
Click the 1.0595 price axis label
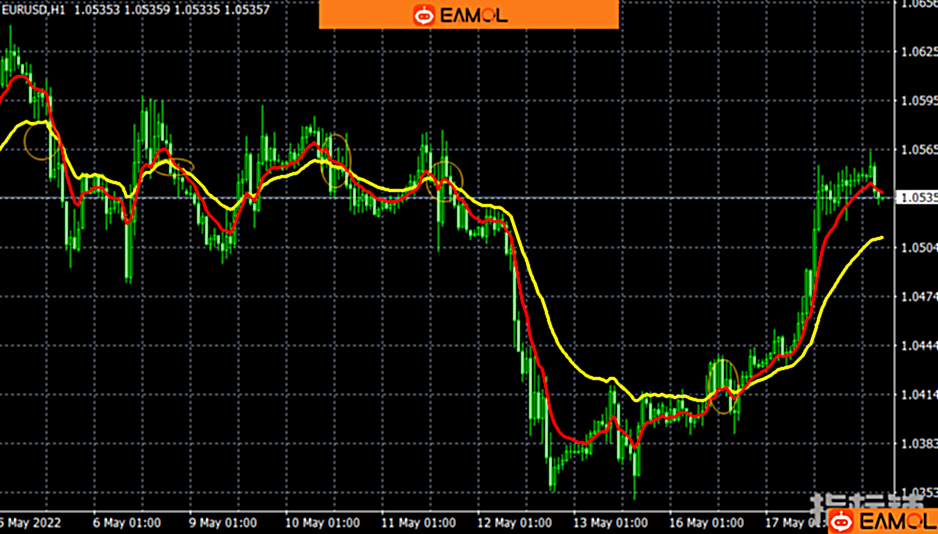point(919,100)
